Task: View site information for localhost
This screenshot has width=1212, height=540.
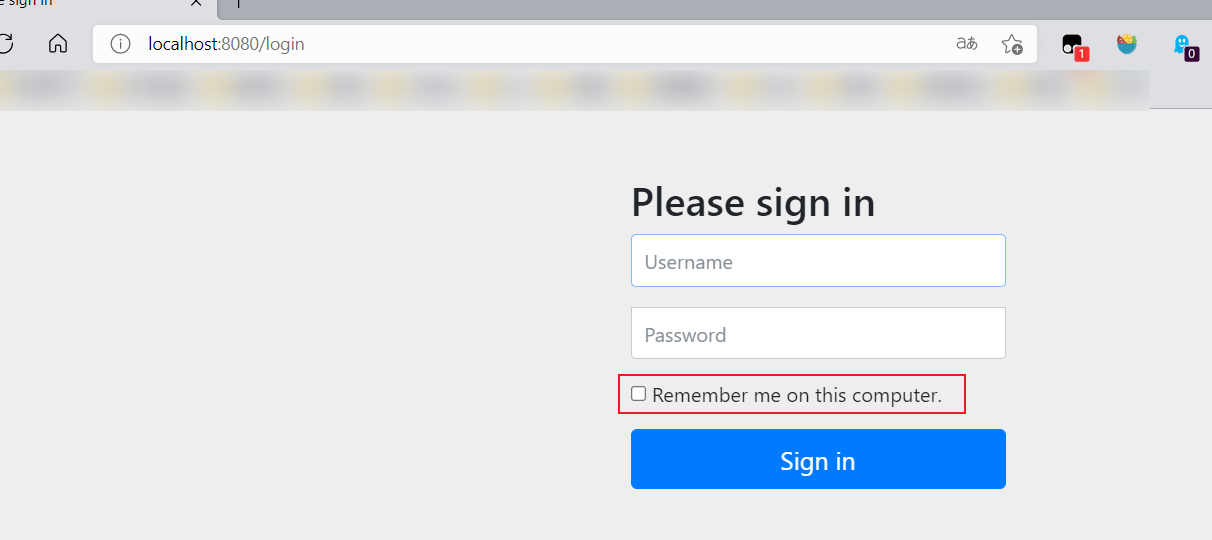Action: tap(121, 44)
